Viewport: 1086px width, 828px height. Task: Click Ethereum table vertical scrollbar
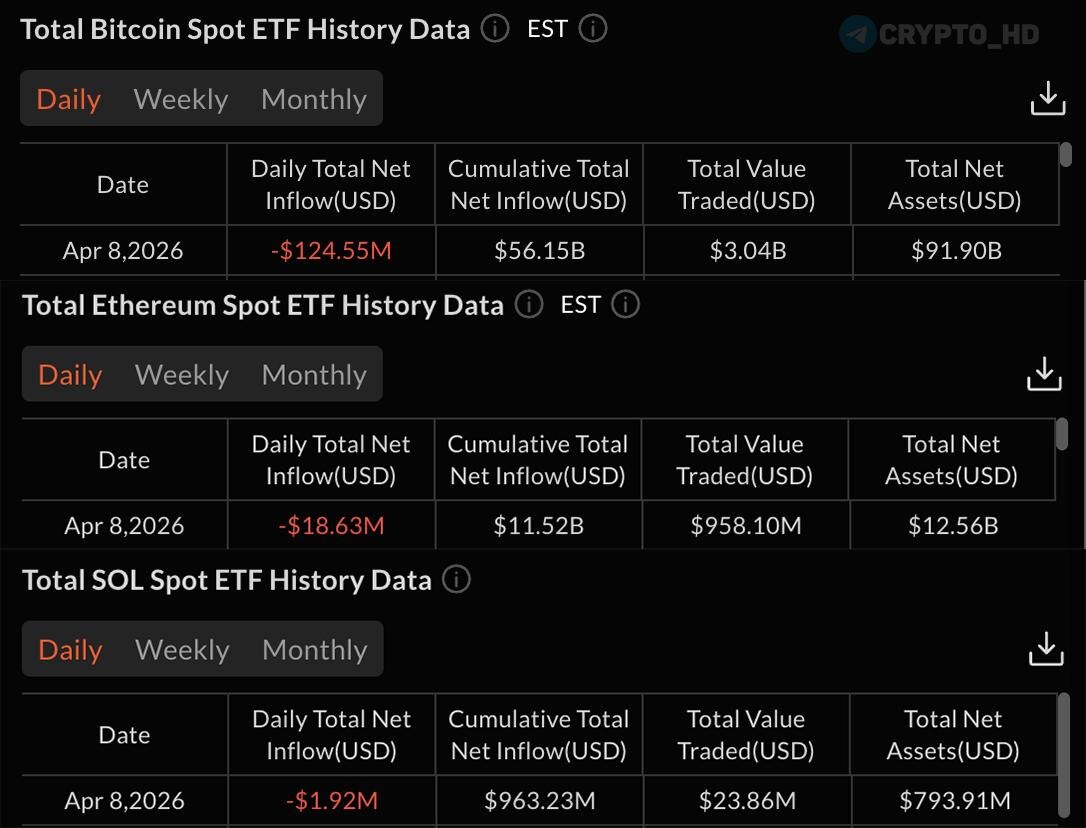(1063, 434)
